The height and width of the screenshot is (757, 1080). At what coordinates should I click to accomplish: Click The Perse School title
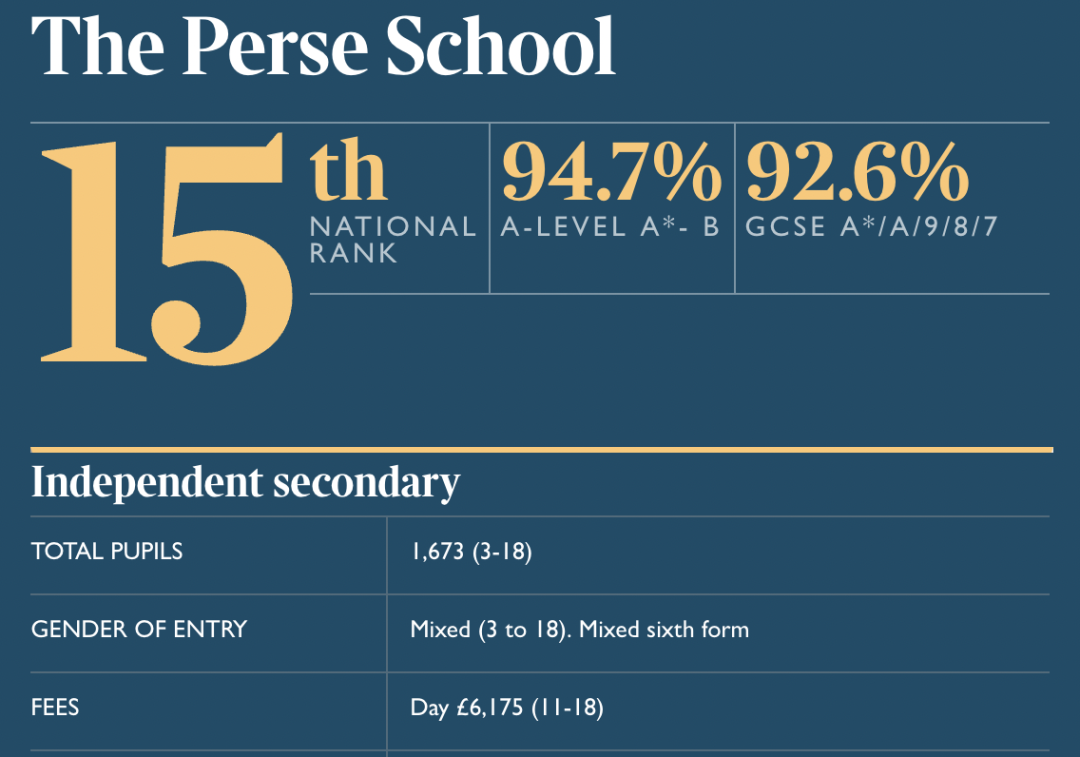coord(323,46)
